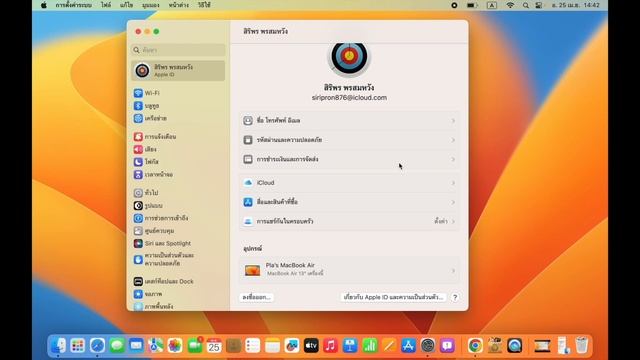
Task: Open Control Center from the menu bar
Action: (x=539, y=5)
